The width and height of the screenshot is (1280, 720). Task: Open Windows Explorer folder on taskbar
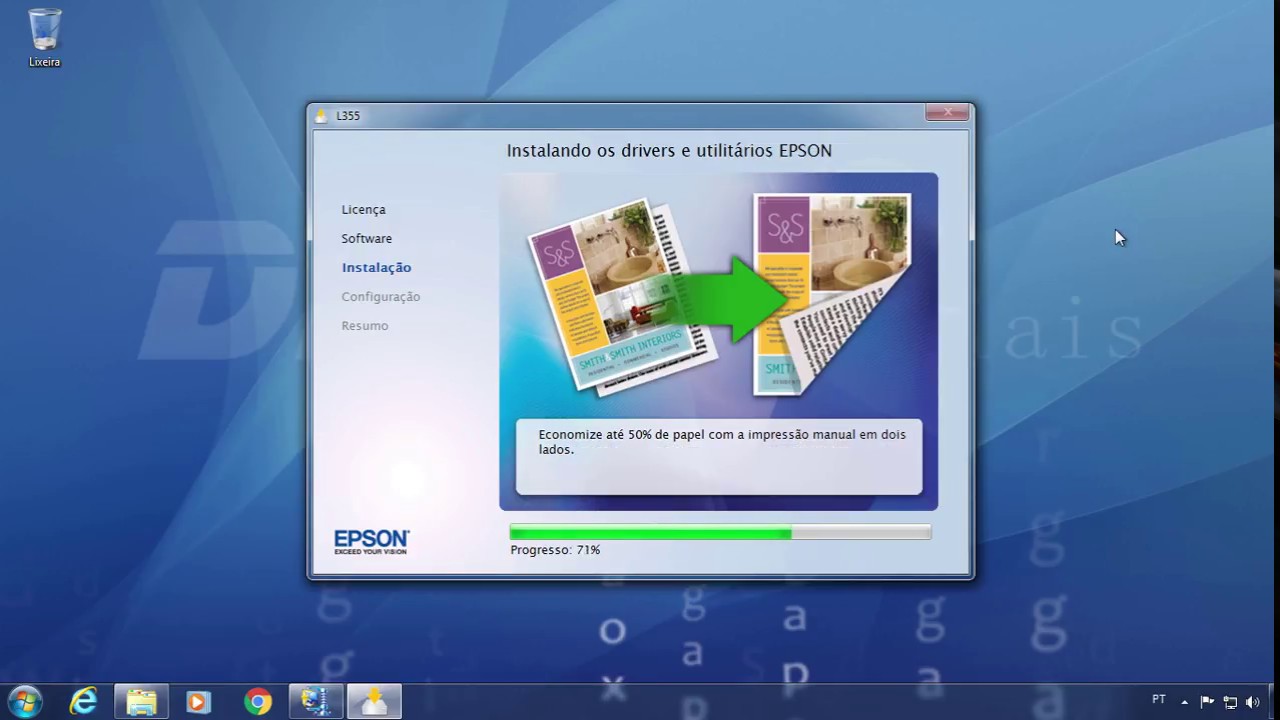(x=142, y=702)
